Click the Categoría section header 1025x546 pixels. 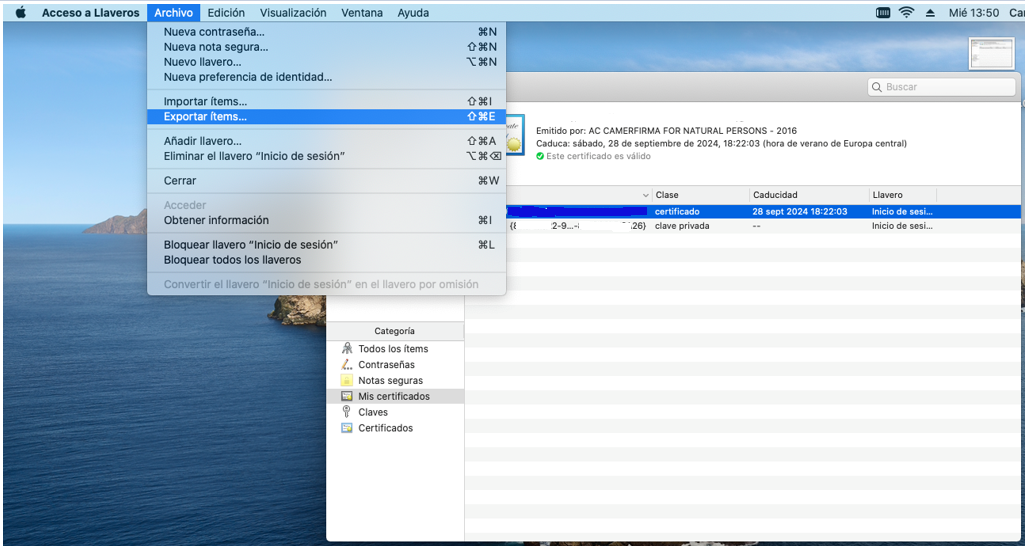point(395,331)
